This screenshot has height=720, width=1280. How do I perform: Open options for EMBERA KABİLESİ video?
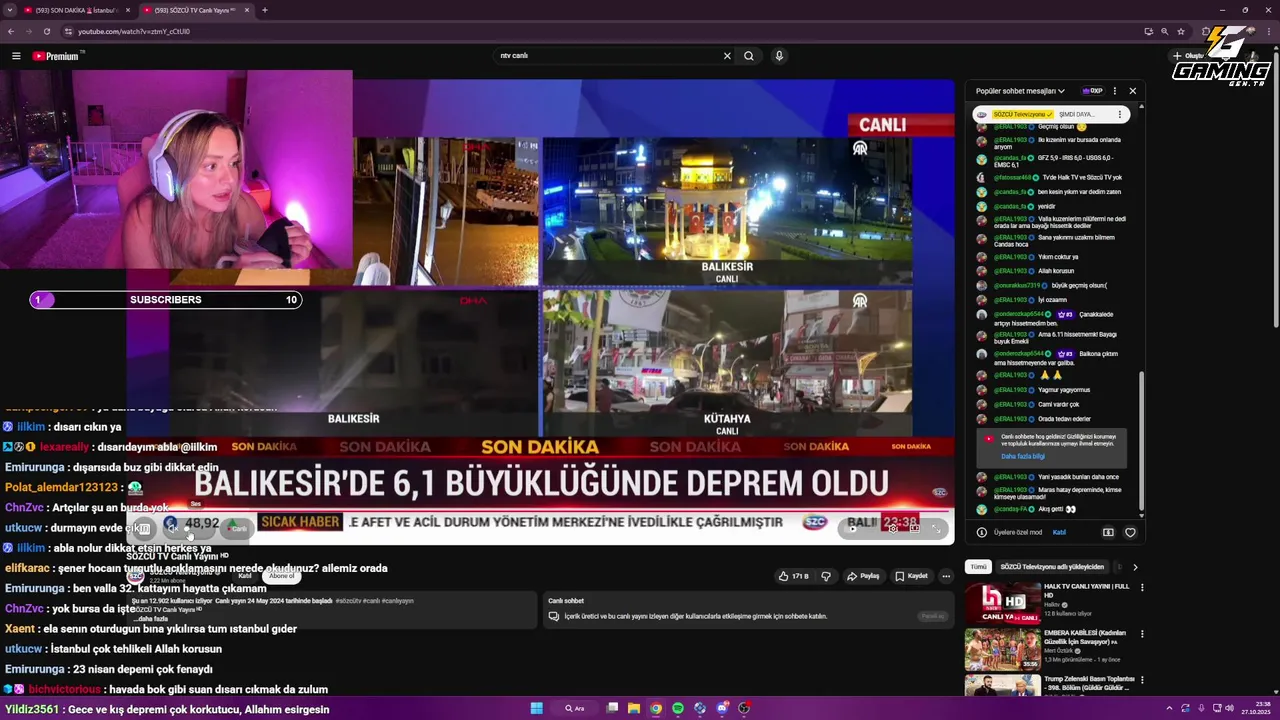click(1142, 634)
